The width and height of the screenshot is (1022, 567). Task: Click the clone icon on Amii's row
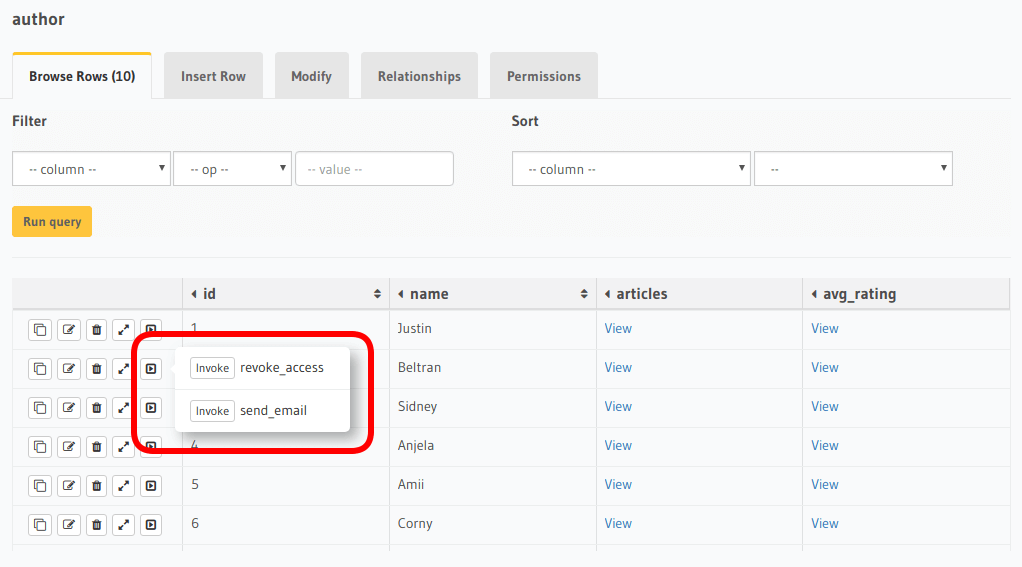point(39,485)
